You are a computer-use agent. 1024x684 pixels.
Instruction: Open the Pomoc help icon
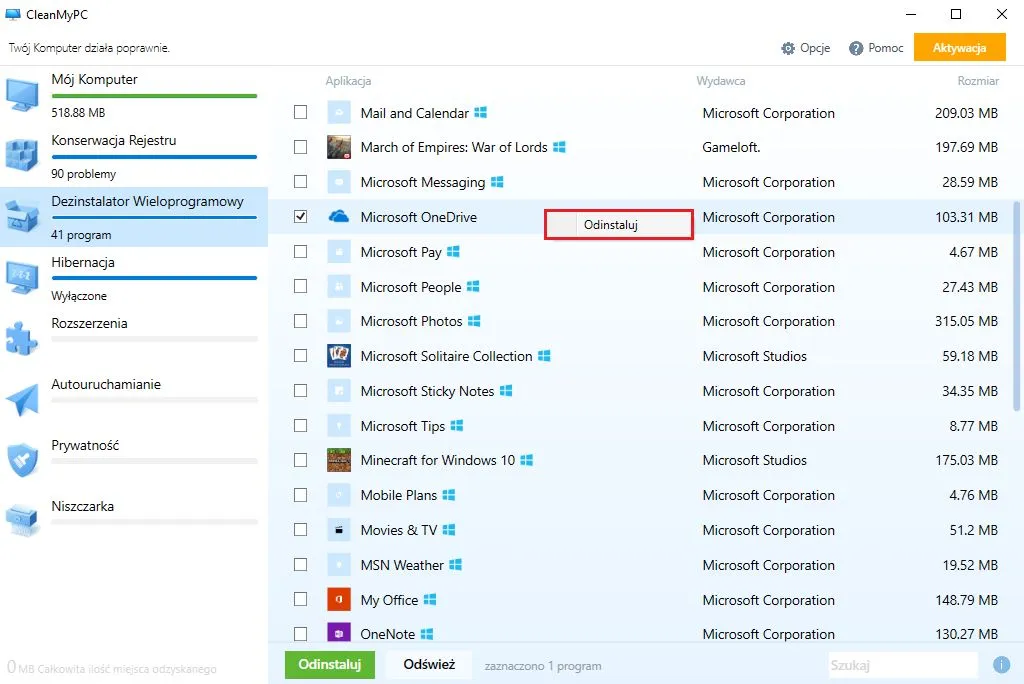[x=858, y=47]
